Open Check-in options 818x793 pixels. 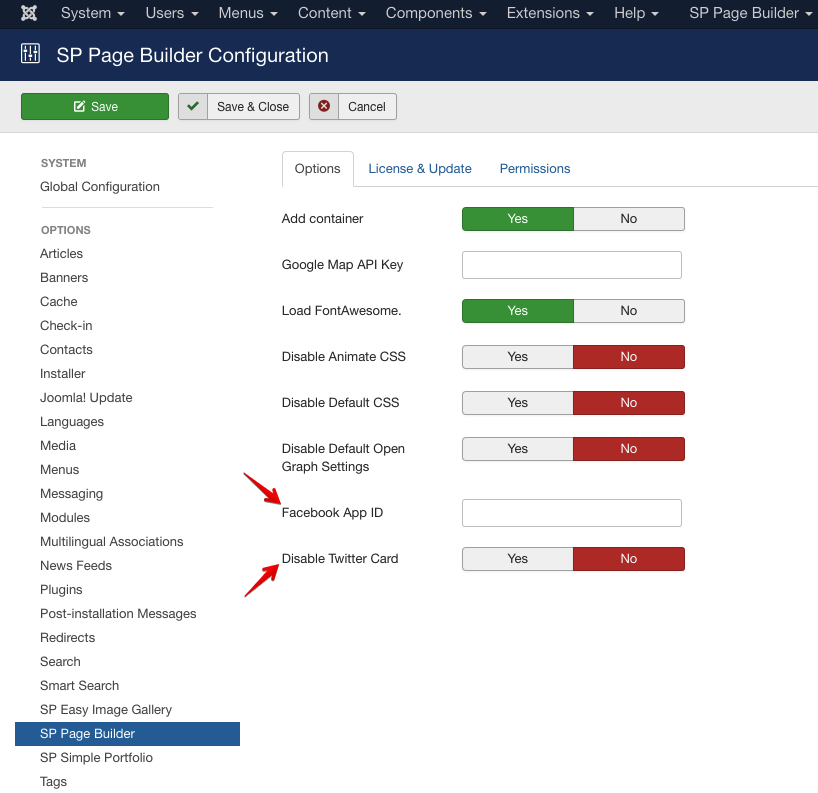tap(66, 326)
